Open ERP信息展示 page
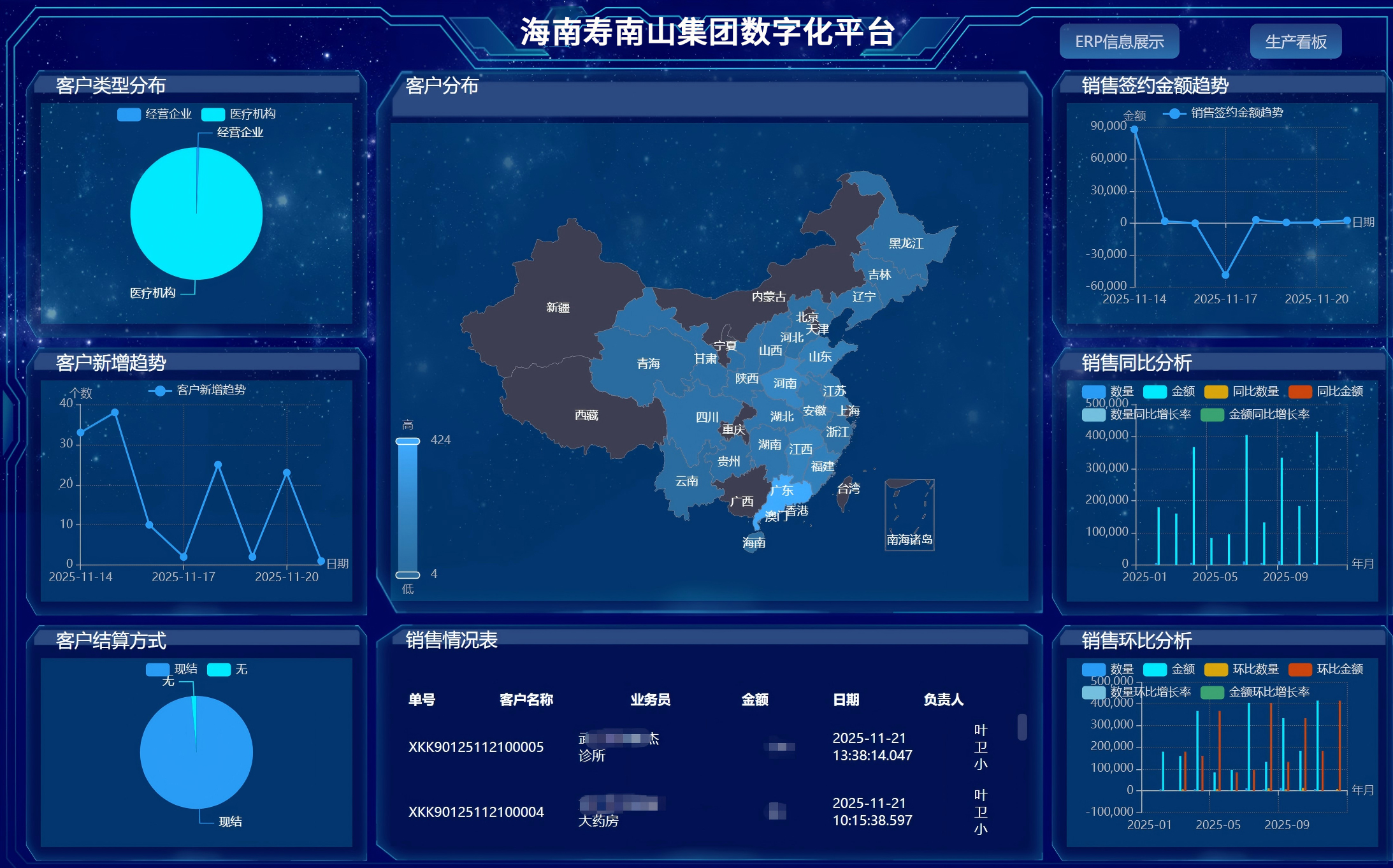 (1119, 42)
